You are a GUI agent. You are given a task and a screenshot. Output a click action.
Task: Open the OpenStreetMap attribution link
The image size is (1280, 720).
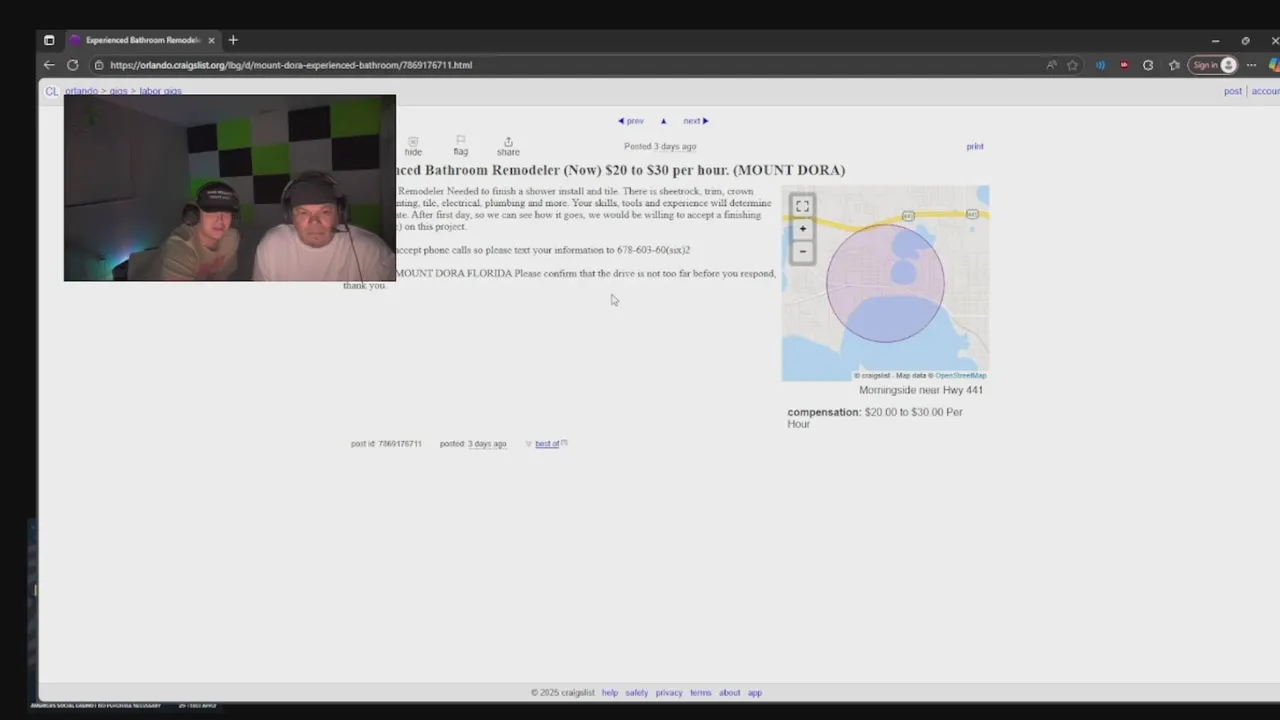click(960, 376)
